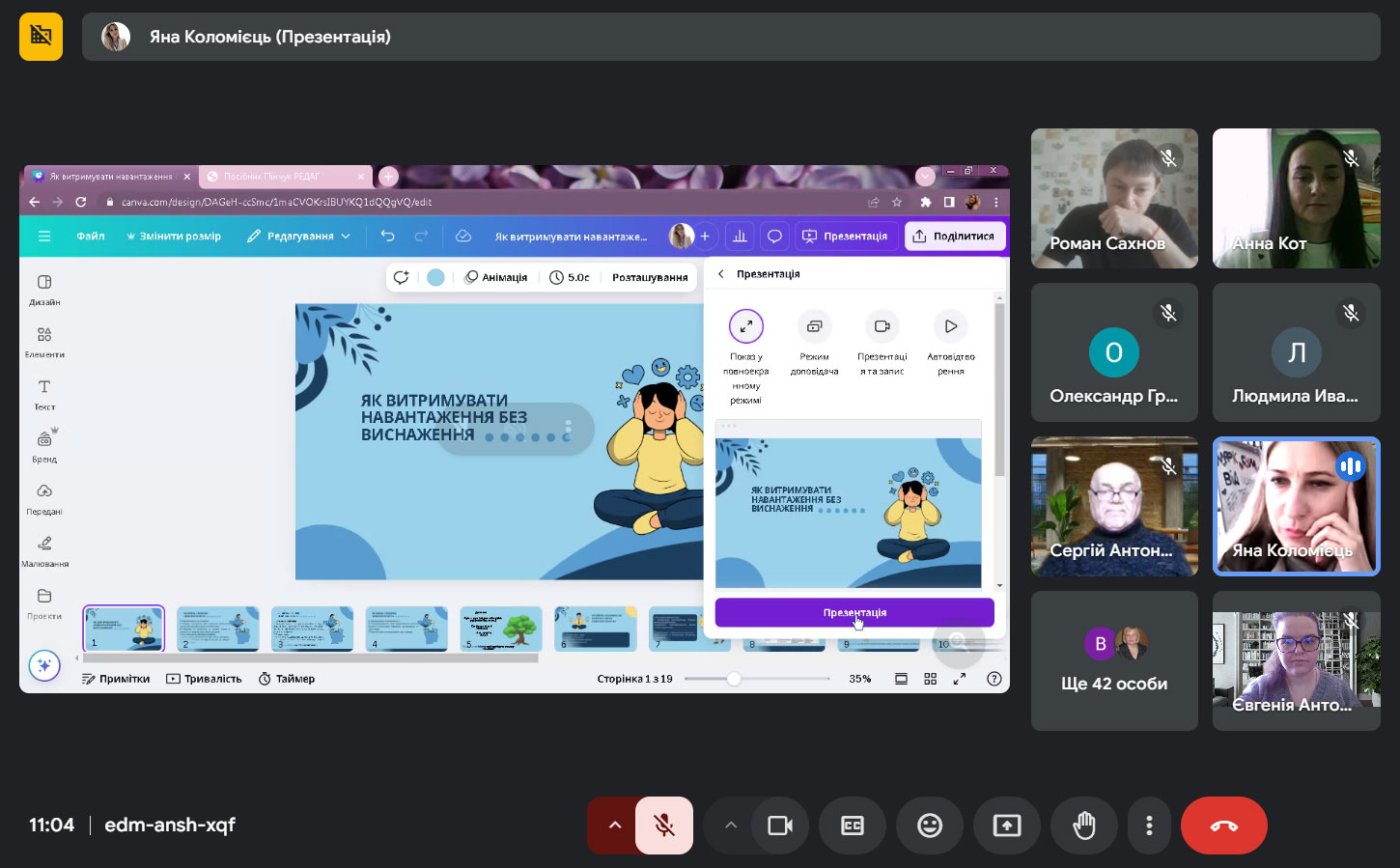1400x868 pixels.
Task: Select slide 1 thumbnail in filmstrip
Action: click(124, 629)
